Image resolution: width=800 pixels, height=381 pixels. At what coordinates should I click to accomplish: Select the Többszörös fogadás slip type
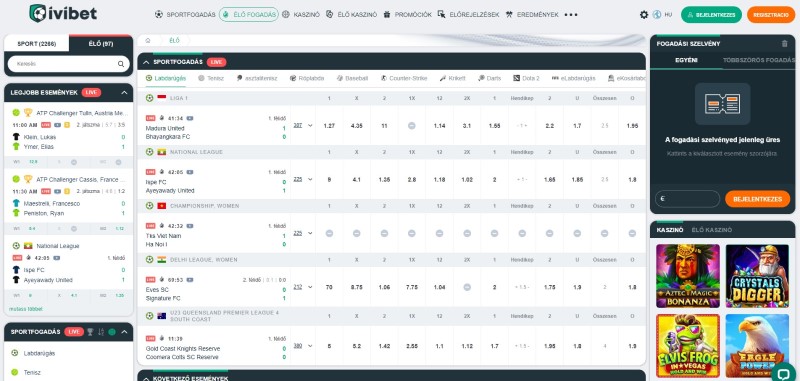tap(759, 60)
